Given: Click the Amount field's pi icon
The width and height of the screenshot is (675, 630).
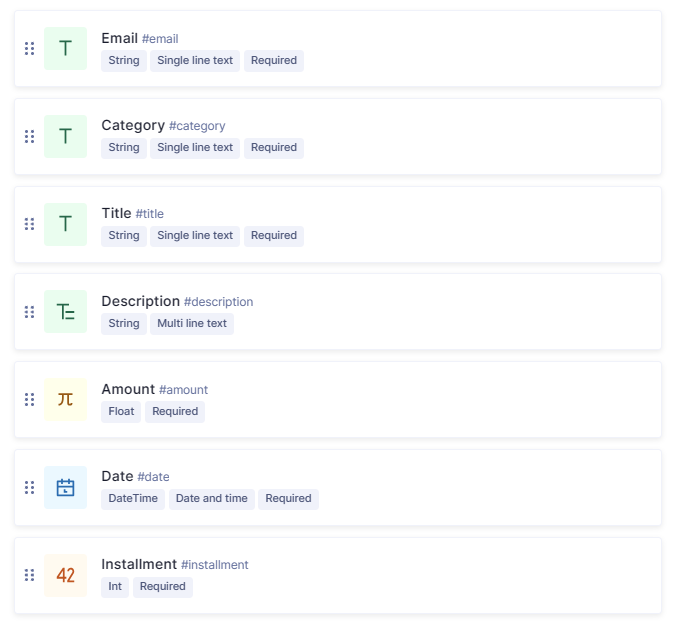Looking at the screenshot, I should point(65,400).
